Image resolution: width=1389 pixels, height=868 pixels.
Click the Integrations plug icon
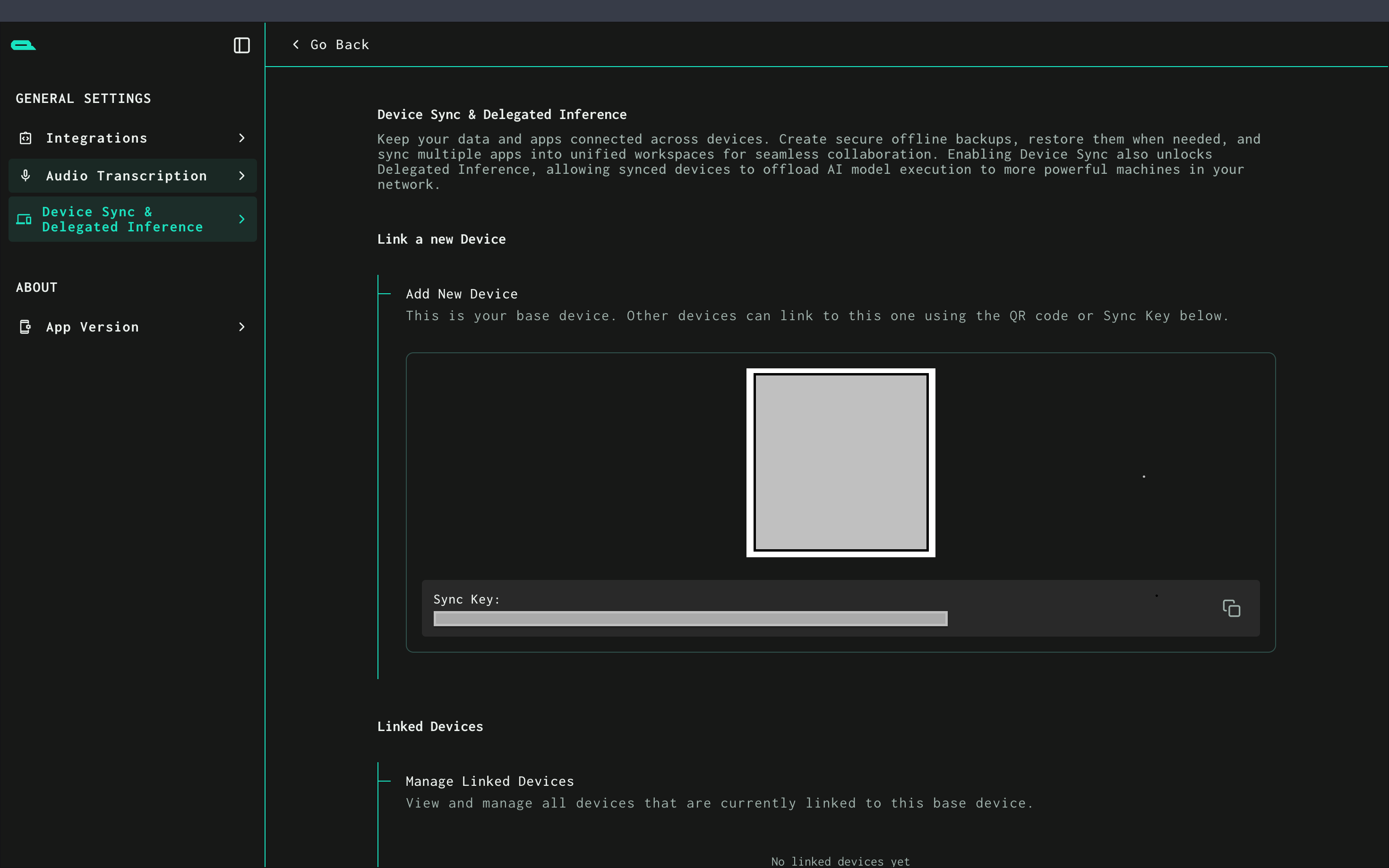(x=25, y=138)
